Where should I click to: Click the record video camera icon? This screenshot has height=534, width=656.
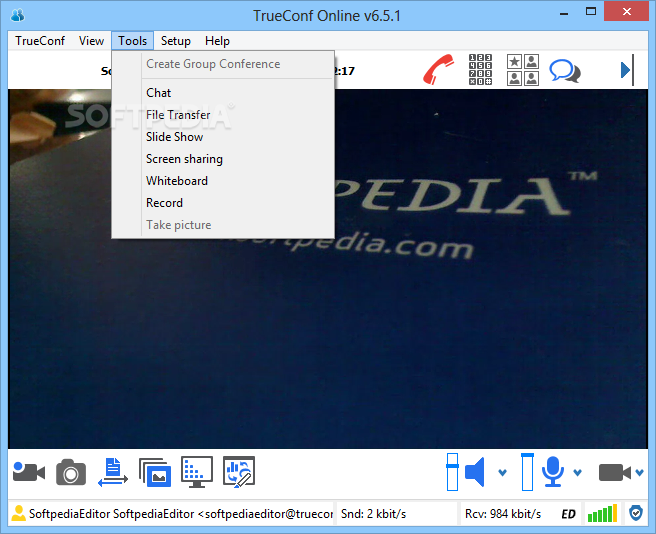click(x=28, y=472)
